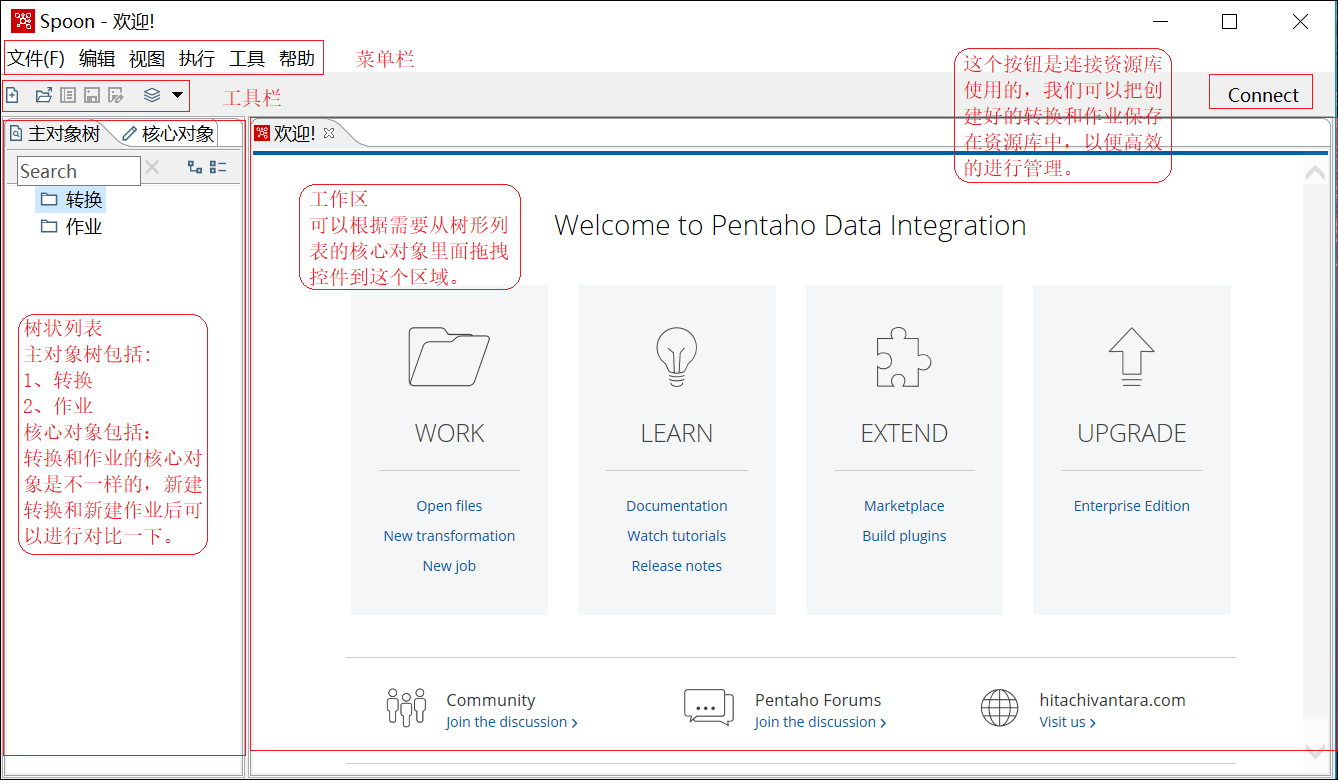Click the New file toolbar icon
Image resolution: width=1338 pixels, height=780 pixels.
[x=12, y=95]
